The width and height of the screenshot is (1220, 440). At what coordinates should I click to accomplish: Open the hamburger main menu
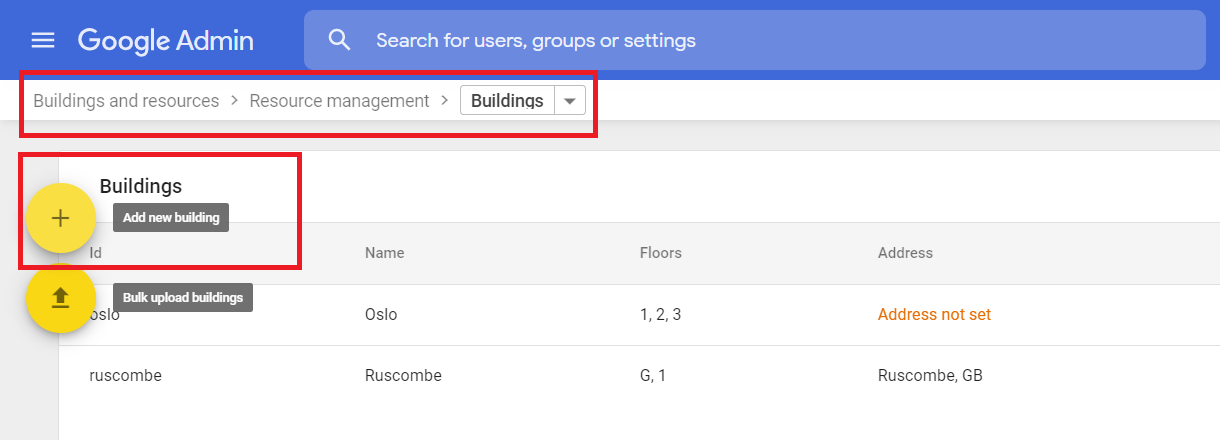42,40
